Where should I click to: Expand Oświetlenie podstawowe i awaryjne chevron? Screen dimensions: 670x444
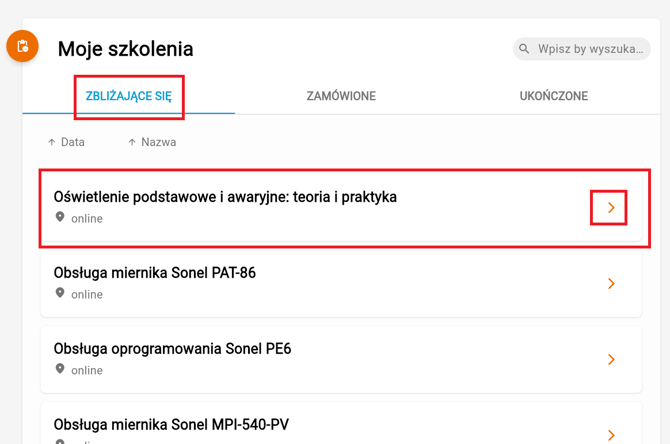[x=610, y=208]
